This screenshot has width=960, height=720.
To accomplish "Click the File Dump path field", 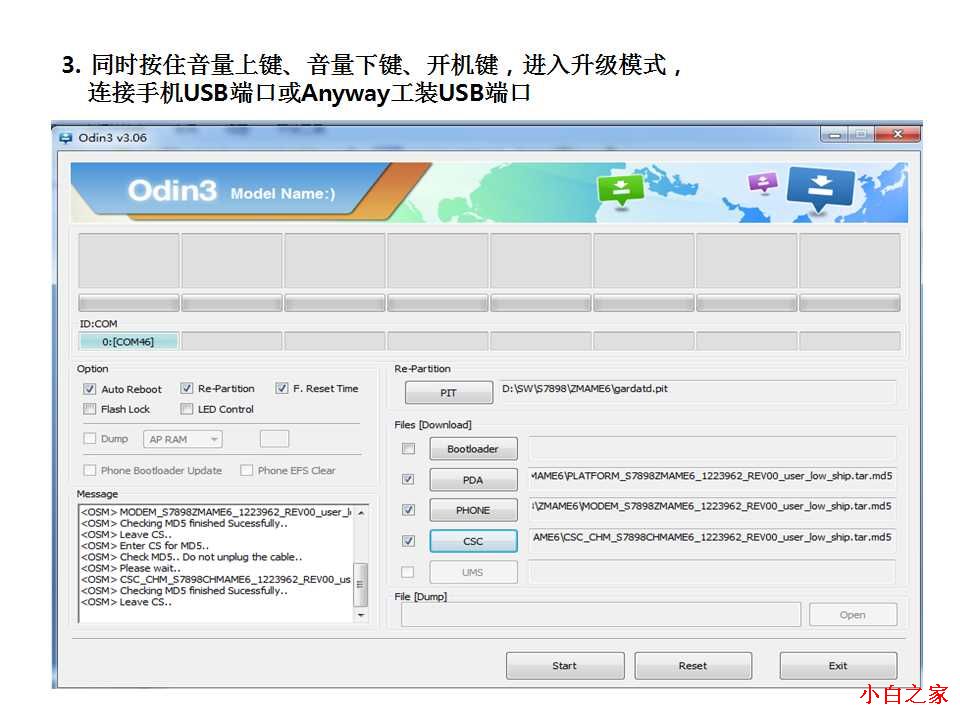I will pyautogui.click(x=601, y=615).
